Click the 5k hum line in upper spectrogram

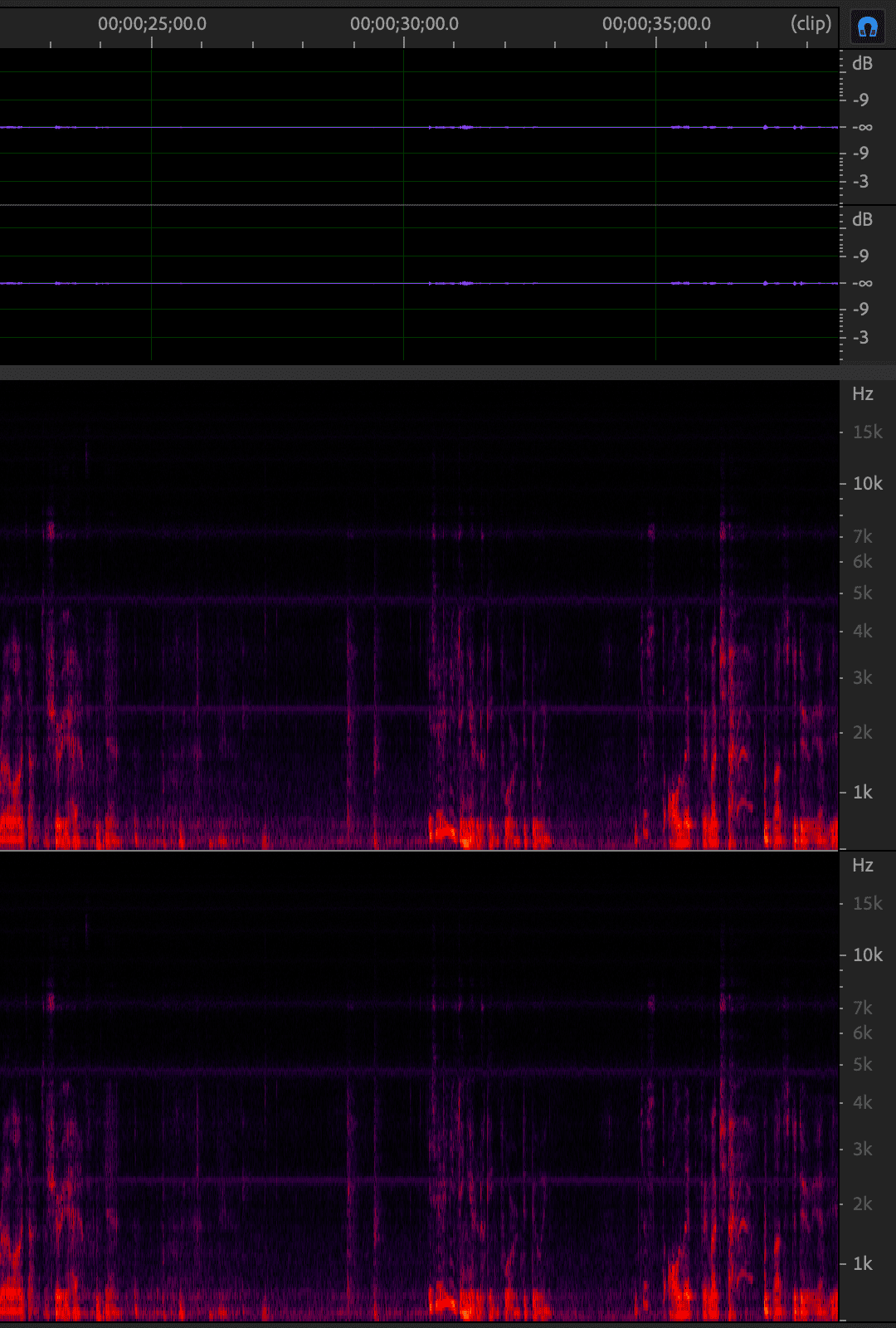click(x=249, y=598)
